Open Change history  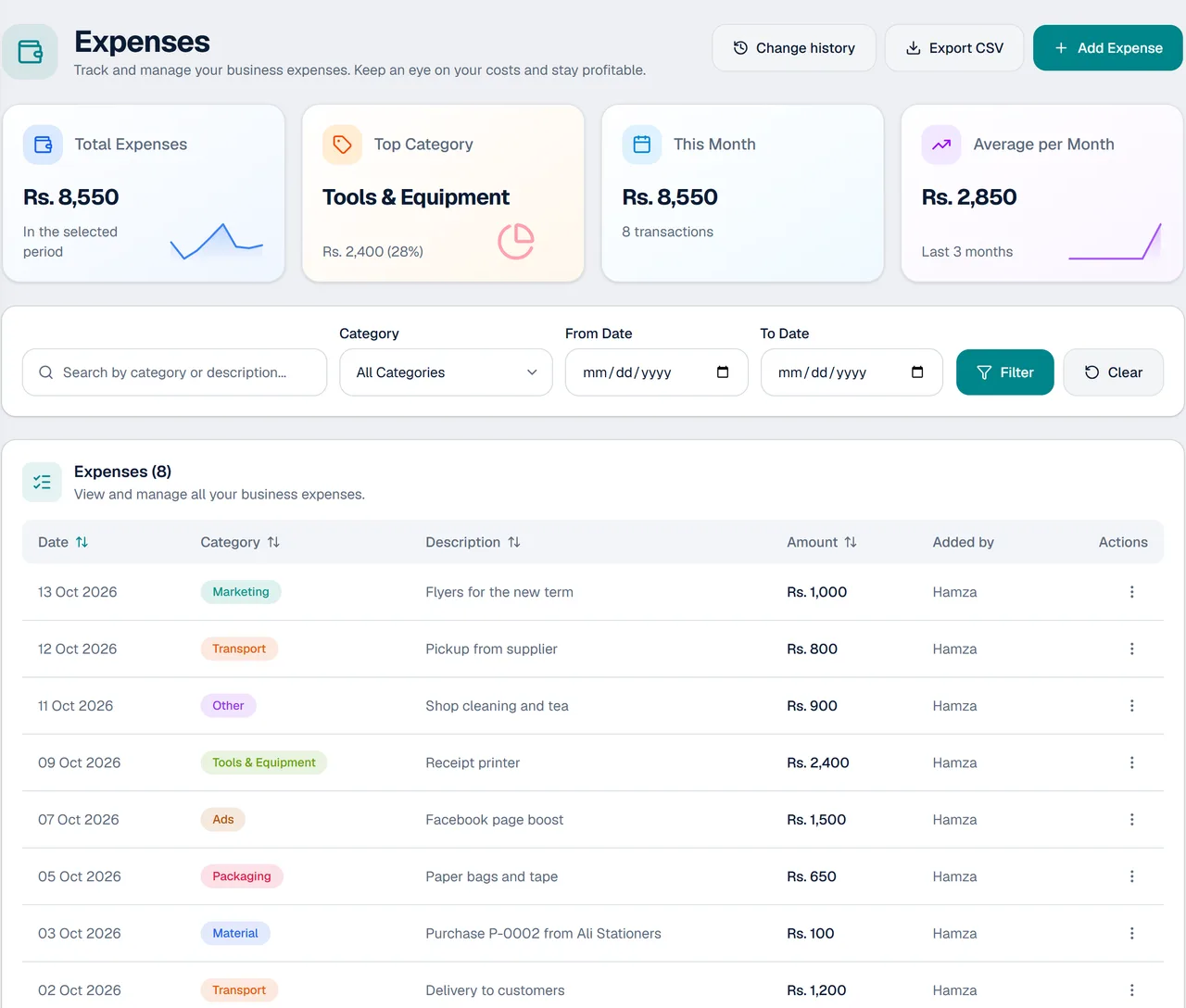[794, 48]
